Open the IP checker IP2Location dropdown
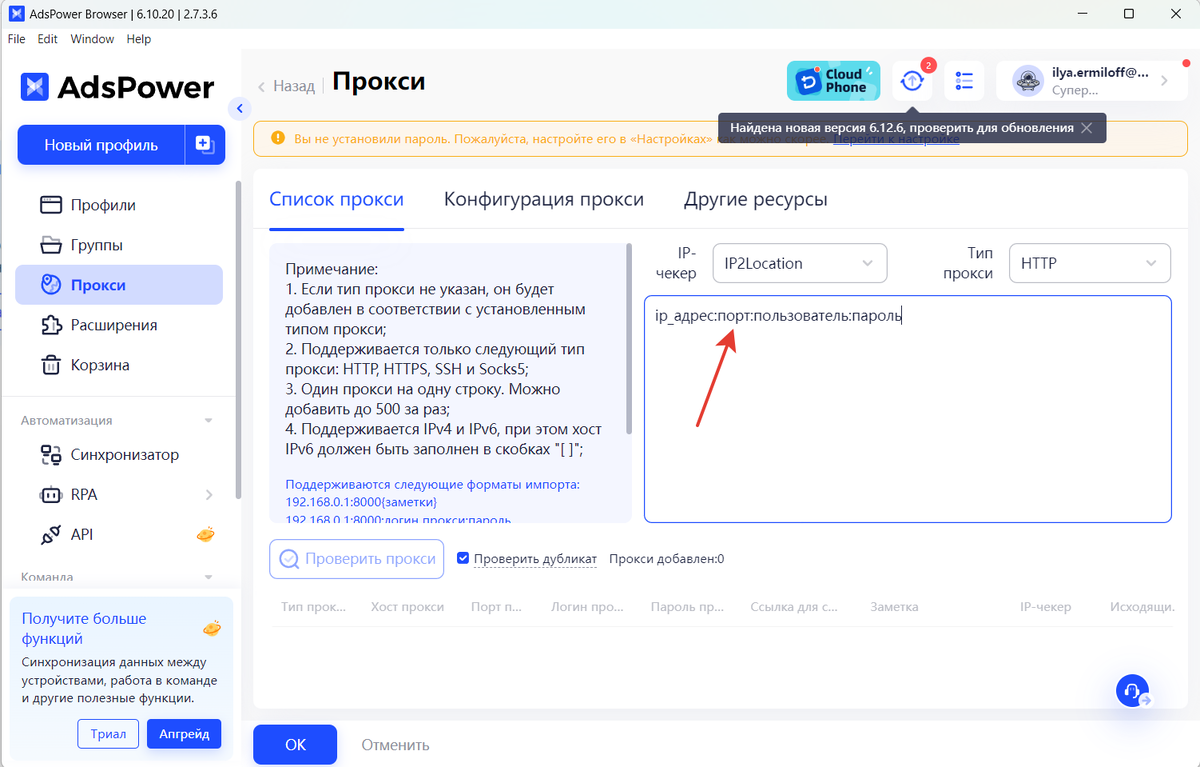Screen dimensions: 1200x767 click(x=799, y=264)
